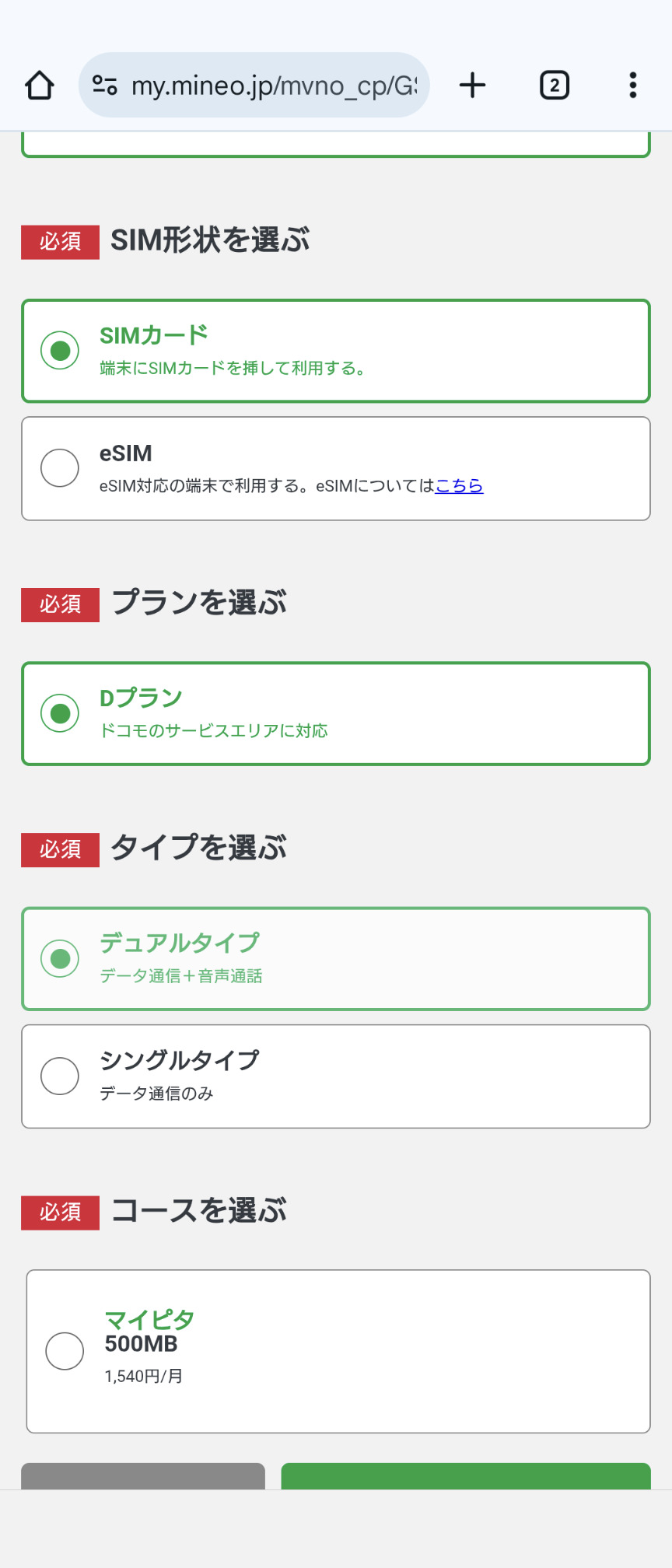Select the SIMカード radio button

[x=60, y=351]
